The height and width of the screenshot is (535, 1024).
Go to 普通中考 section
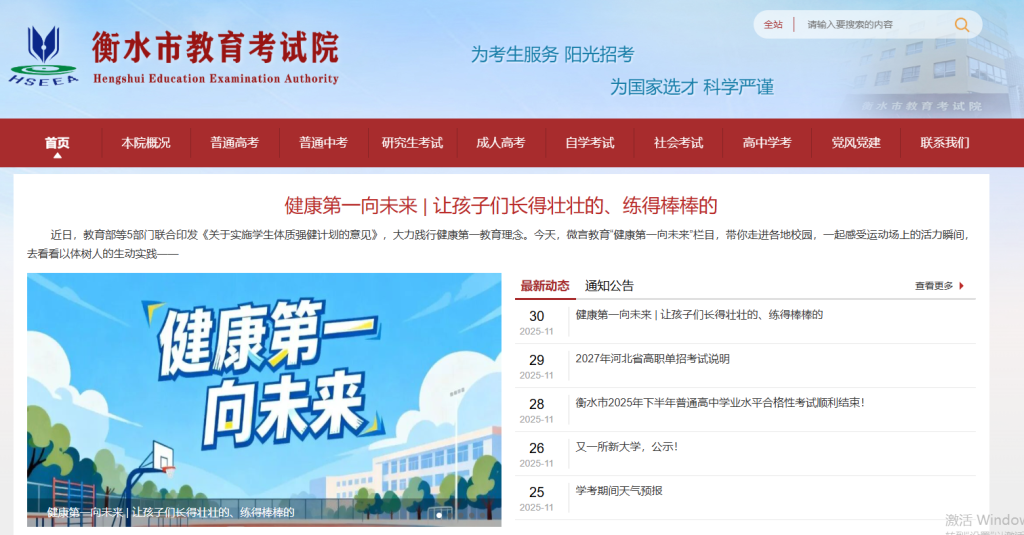(x=323, y=142)
